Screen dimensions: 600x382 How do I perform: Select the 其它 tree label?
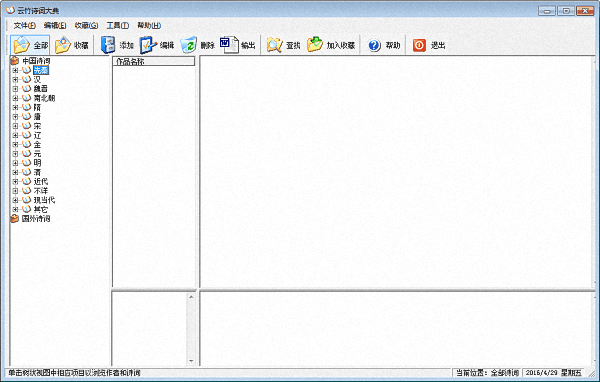pyautogui.click(x=41, y=209)
